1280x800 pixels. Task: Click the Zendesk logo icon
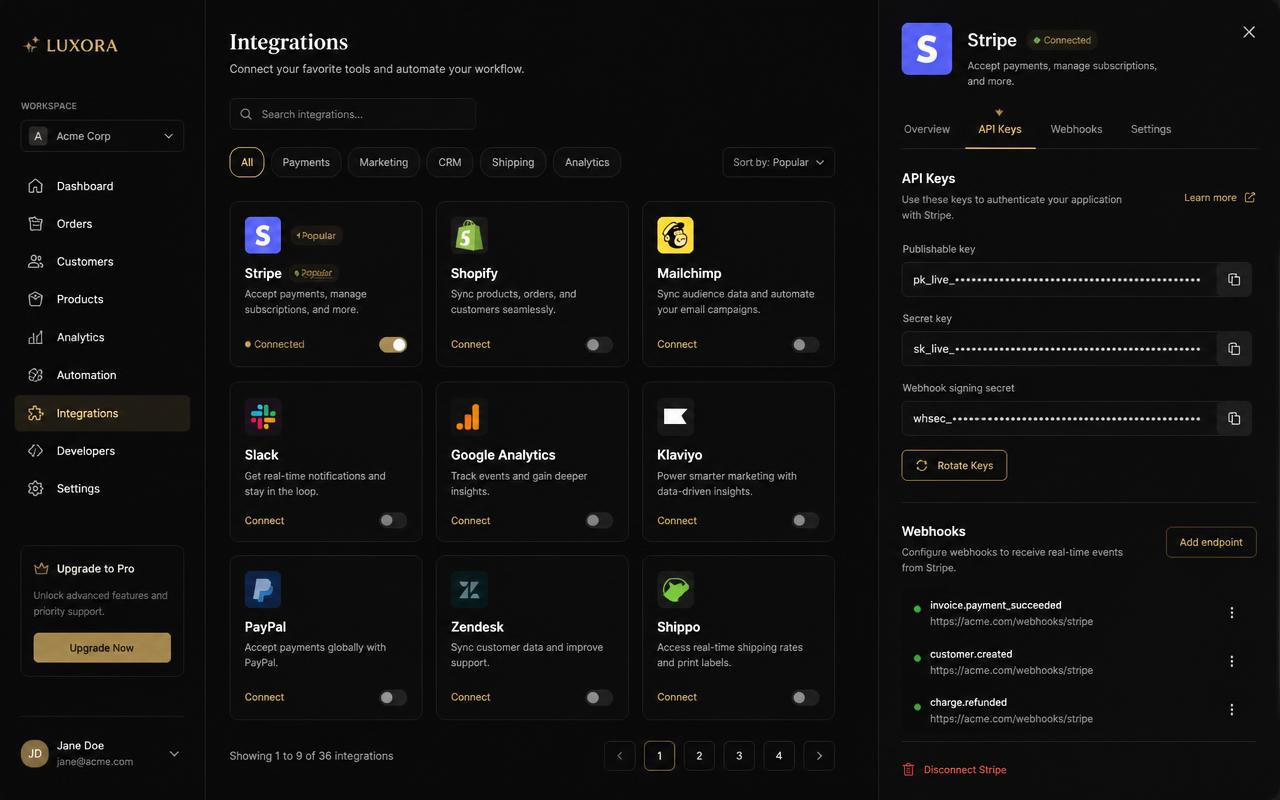tap(469, 589)
